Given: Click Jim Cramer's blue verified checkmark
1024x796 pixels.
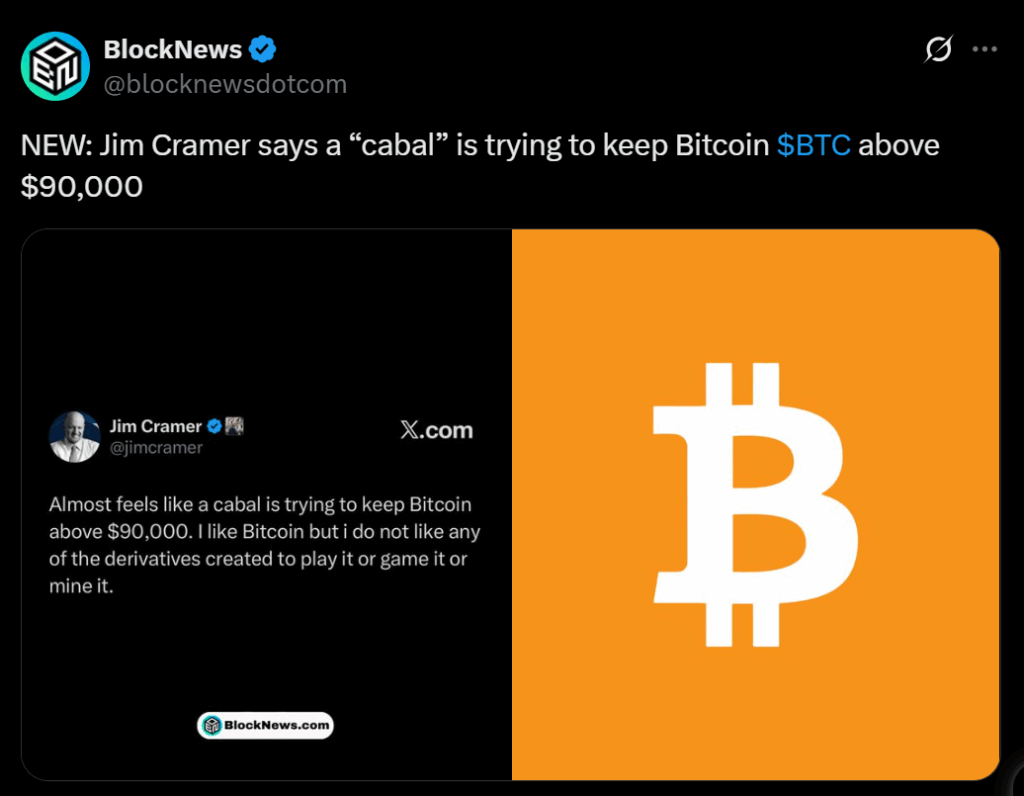Looking at the screenshot, I should tap(214, 427).
